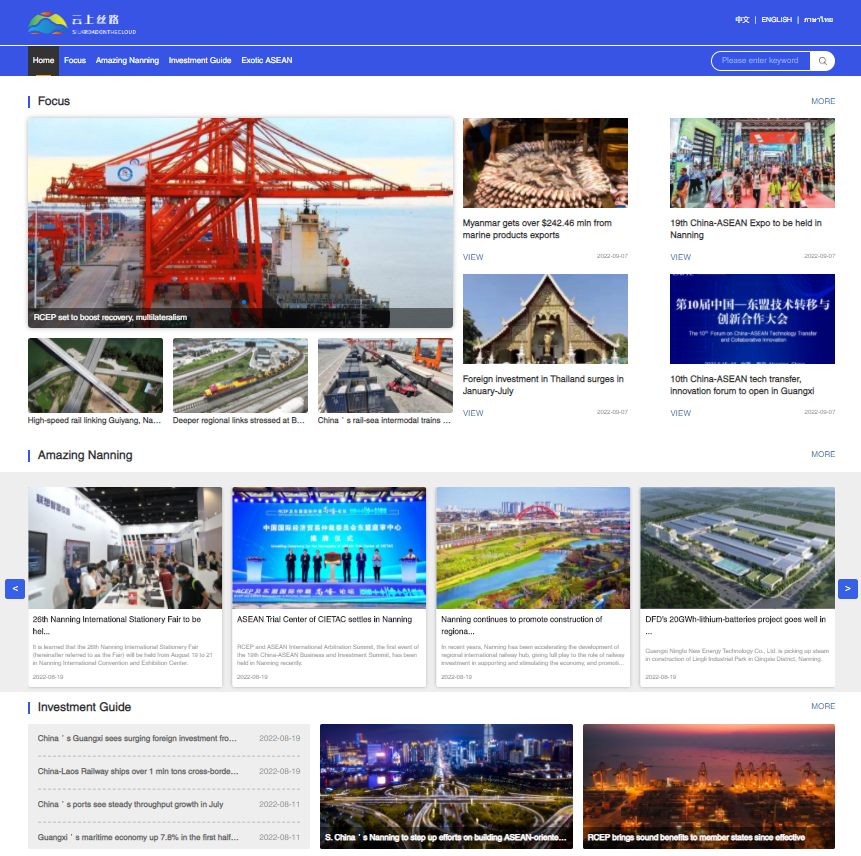Viewport: 861px width, 856px height.
Task: Select Exotic ASEAN in navigation bar
Action: pyautogui.click(x=267, y=61)
